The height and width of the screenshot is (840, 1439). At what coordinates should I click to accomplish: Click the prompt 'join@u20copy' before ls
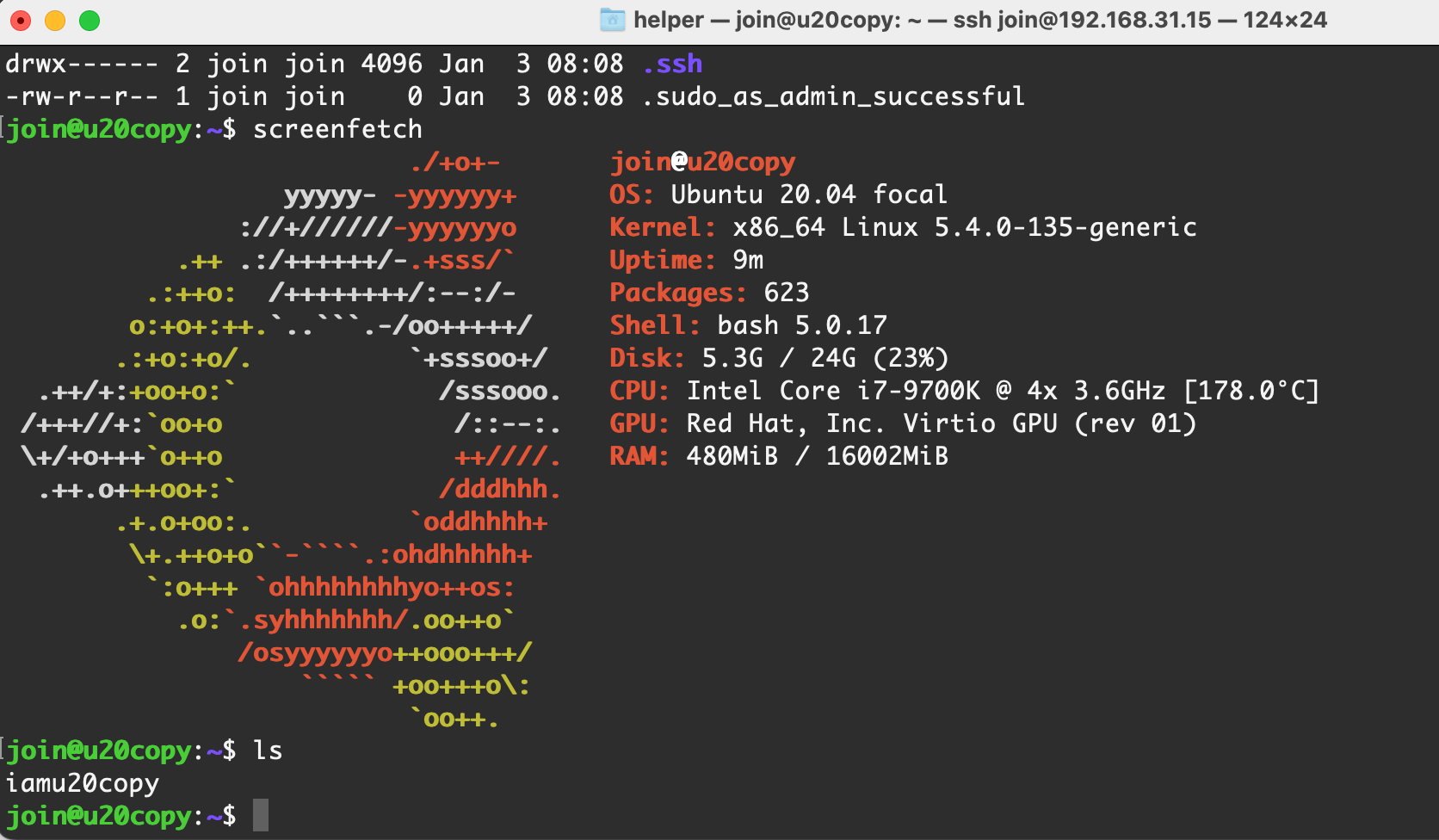pyautogui.click(x=99, y=750)
